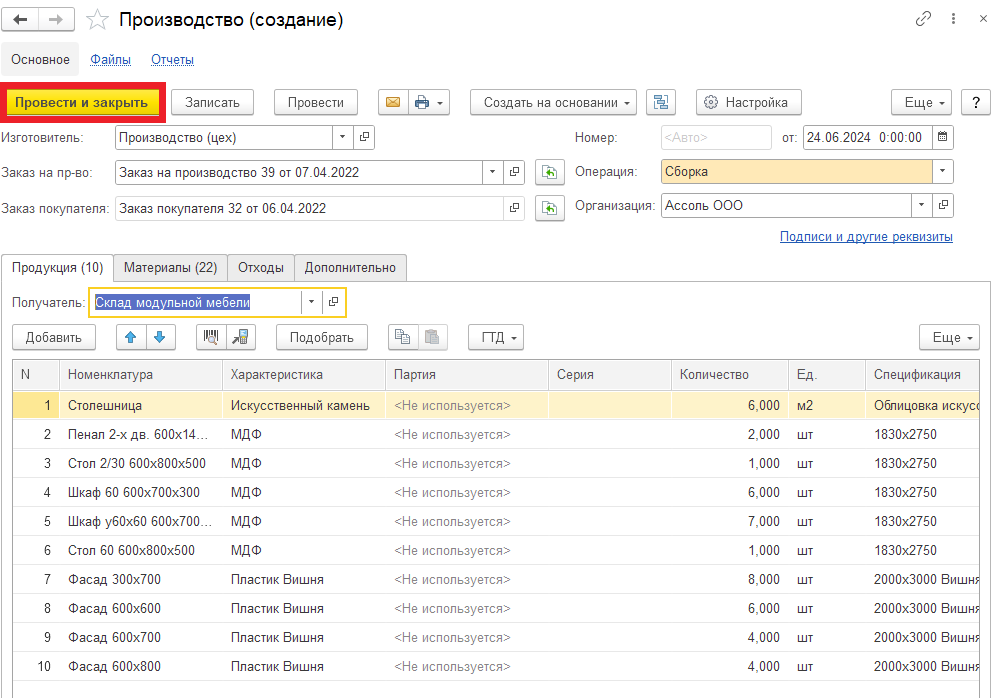Copy rows icon in table toolbar

(x=403, y=337)
